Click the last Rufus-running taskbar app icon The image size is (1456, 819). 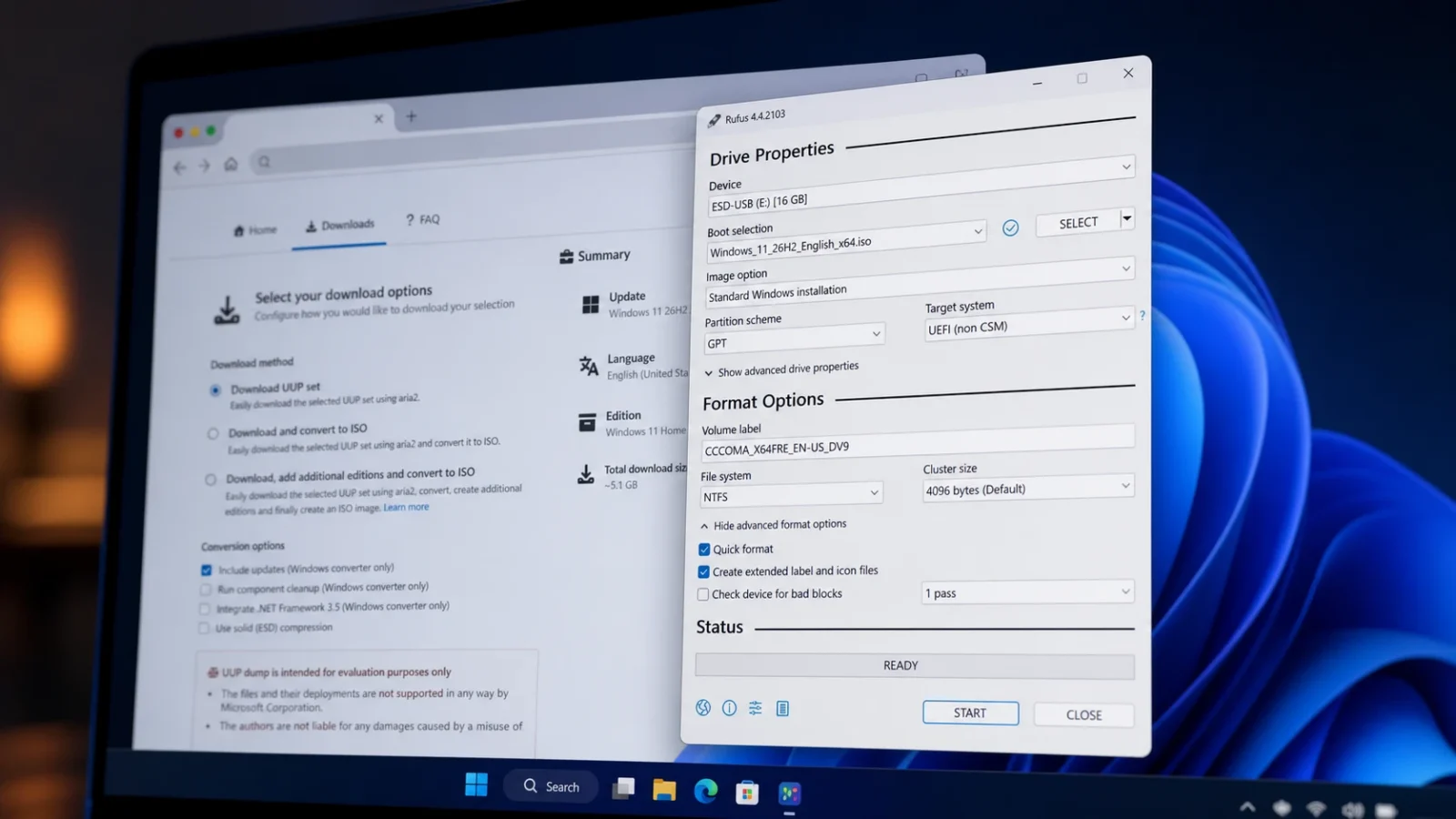click(789, 794)
